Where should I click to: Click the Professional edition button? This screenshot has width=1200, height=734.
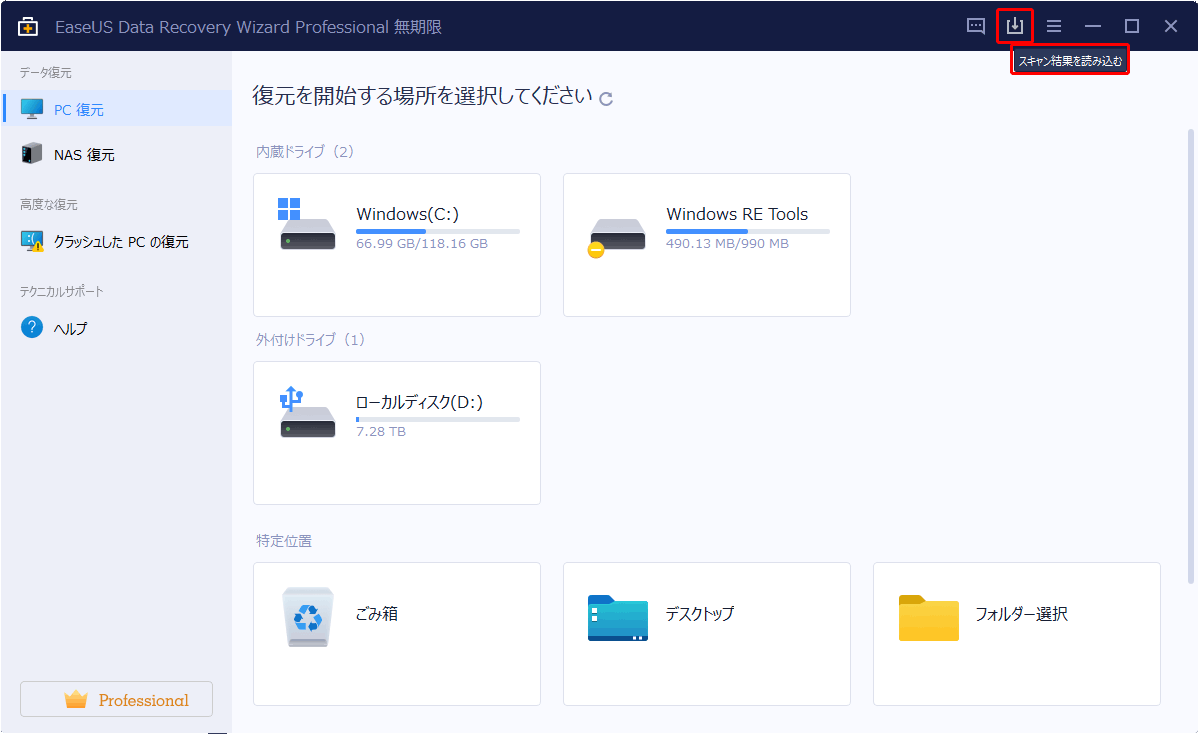click(116, 699)
